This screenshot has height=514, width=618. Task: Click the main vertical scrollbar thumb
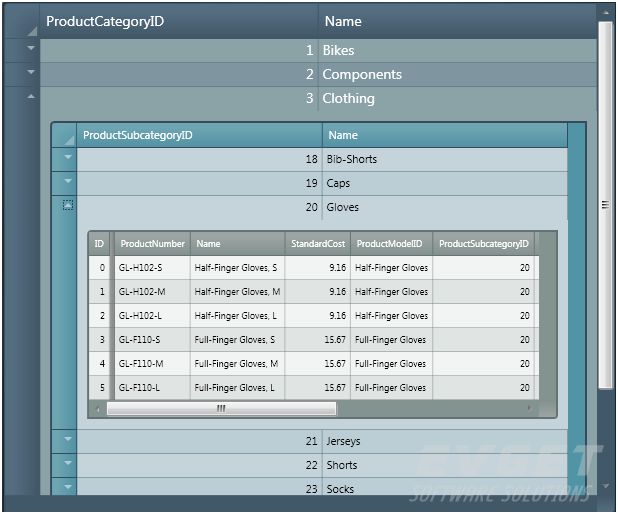pos(605,205)
